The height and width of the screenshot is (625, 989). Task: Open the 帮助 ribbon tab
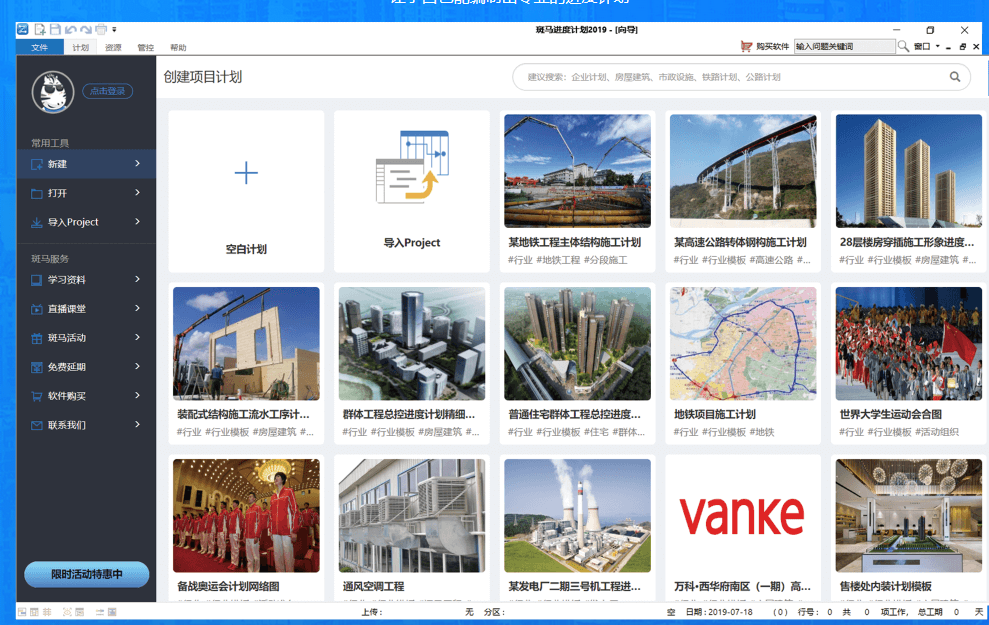pyautogui.click(x=178, y=47)
